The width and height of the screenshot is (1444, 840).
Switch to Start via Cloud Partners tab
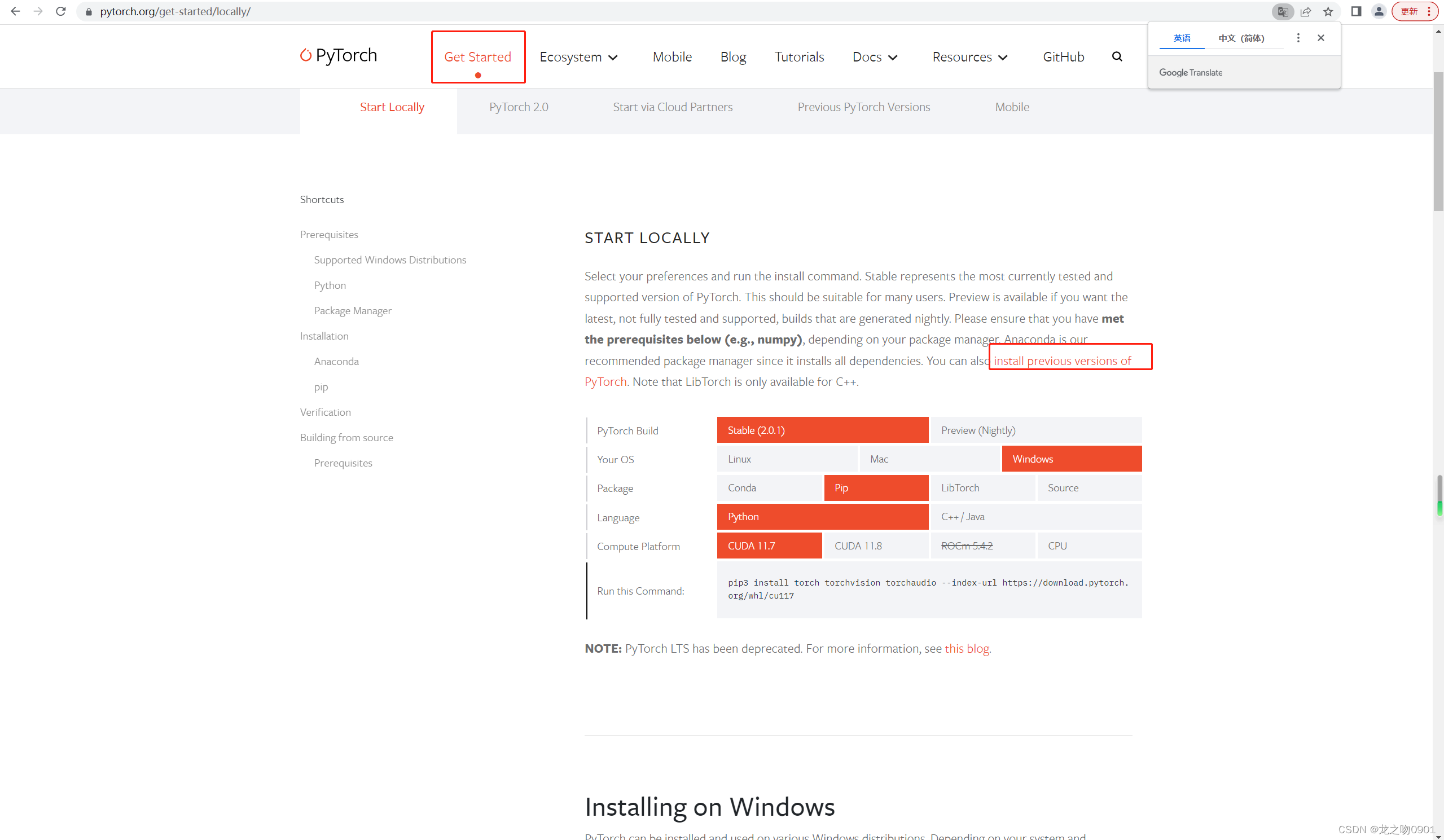pyautogui.click(x=673, y=107)
